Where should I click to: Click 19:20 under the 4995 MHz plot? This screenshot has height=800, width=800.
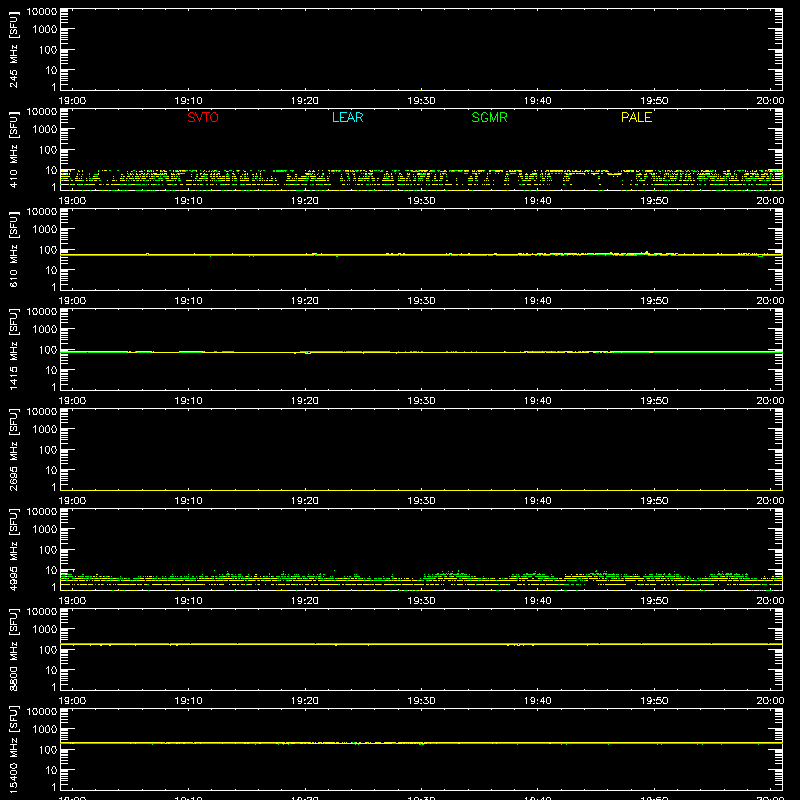coord(305,601)
